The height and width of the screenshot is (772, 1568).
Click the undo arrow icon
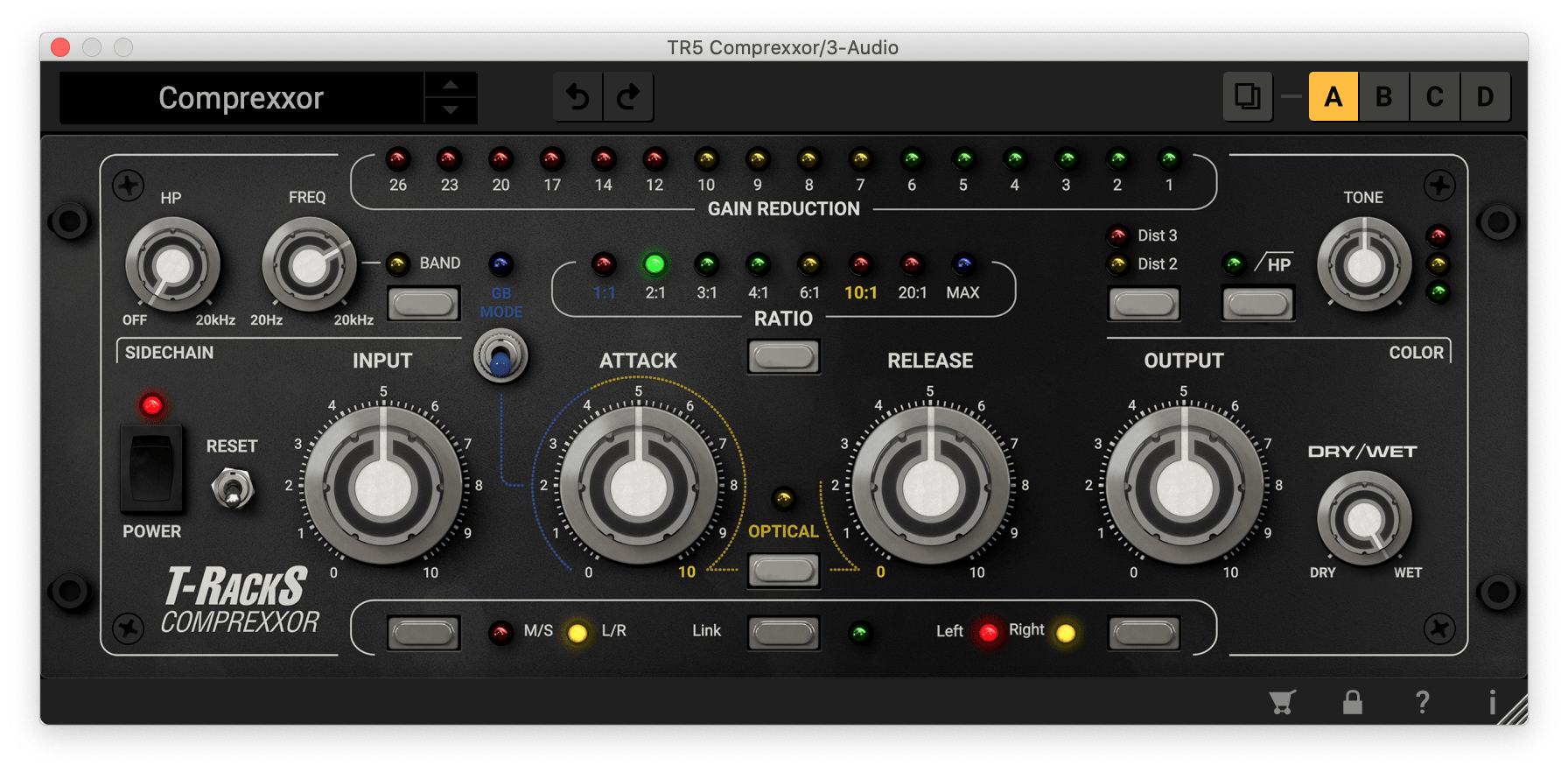pyautogui.click(x=577, y=96)
